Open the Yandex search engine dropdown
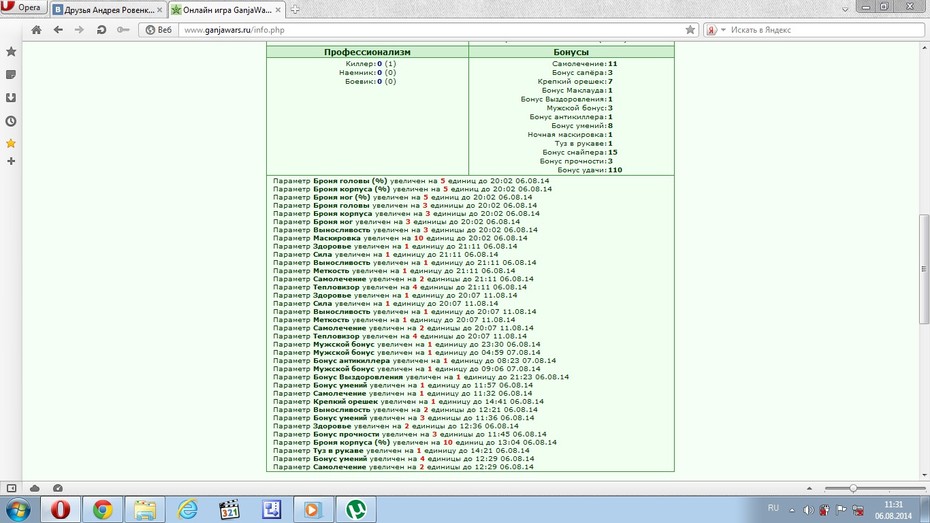 coord(716,30)
